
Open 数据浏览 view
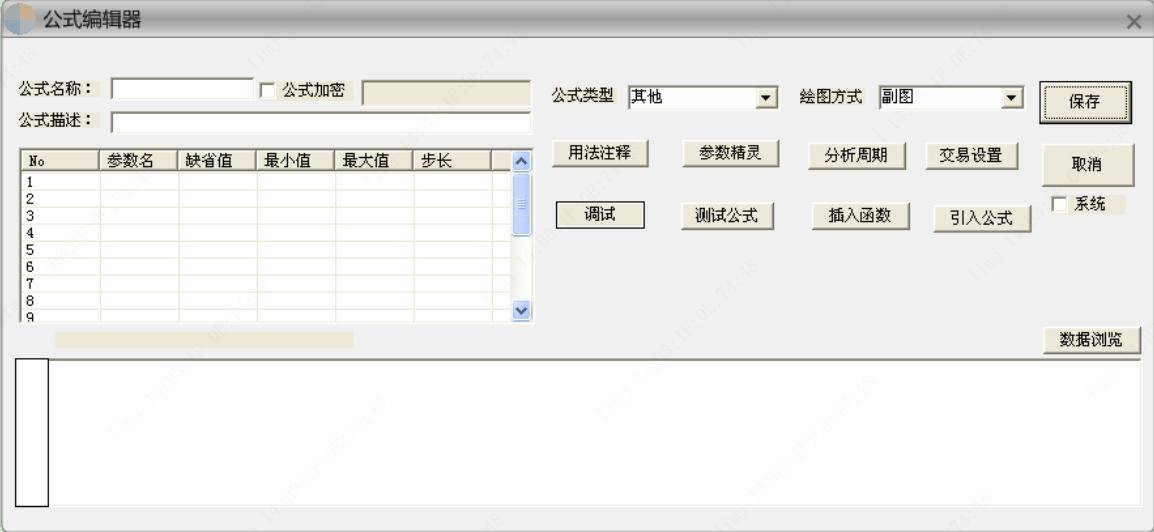click(x=1091, y=340)
